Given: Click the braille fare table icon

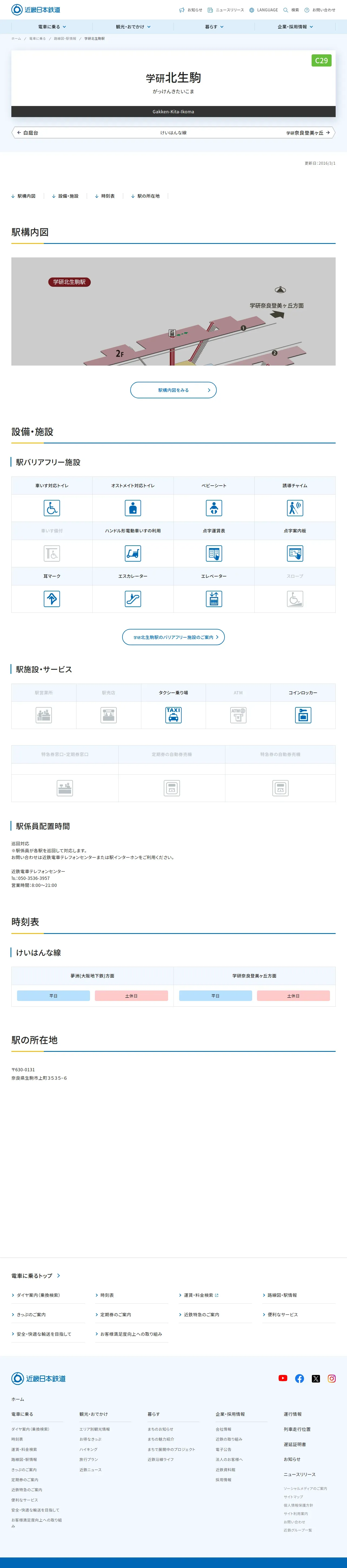Looking at the screenshot, I should coord(214,553).
